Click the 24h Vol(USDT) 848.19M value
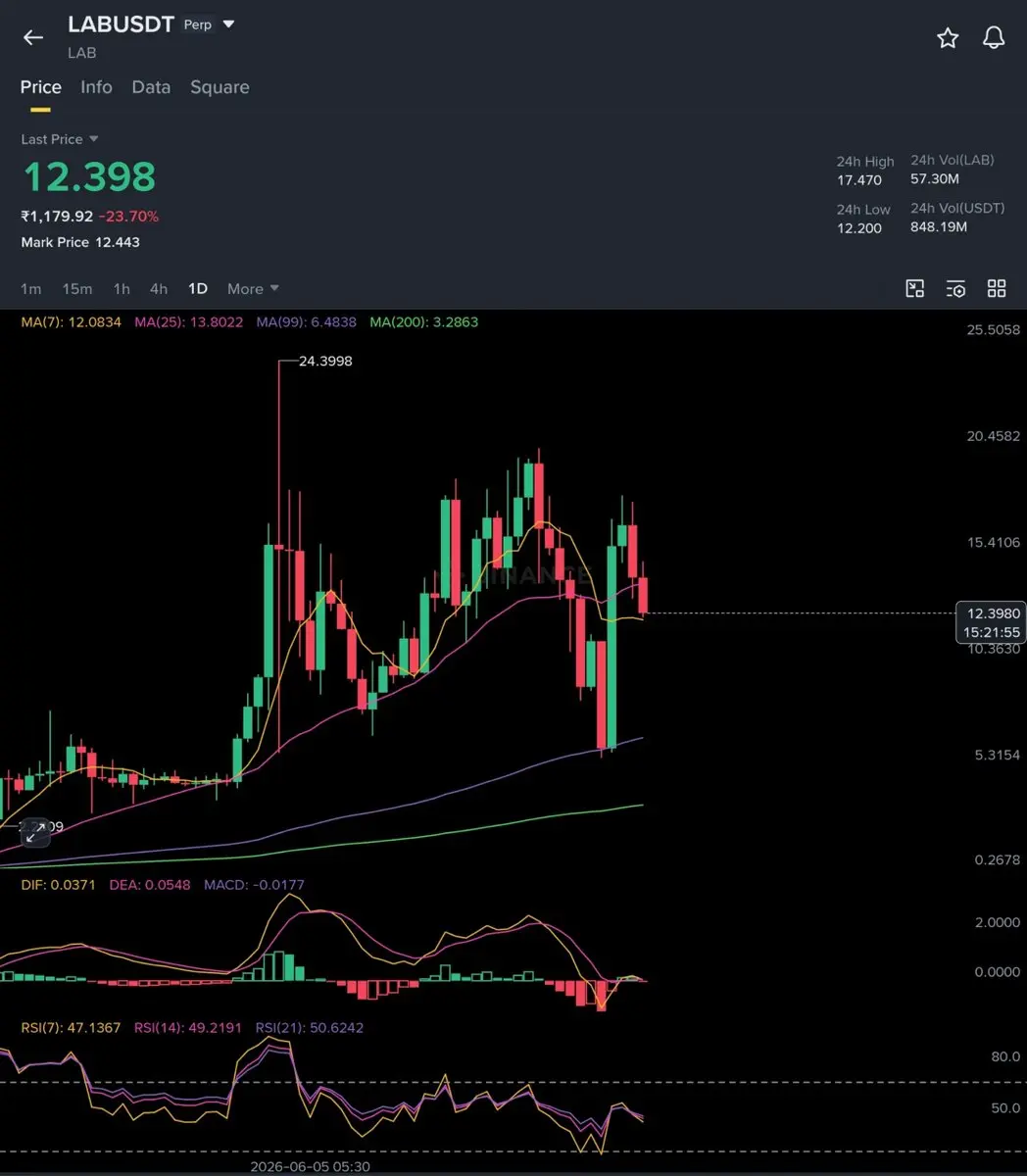 (939, 226)
